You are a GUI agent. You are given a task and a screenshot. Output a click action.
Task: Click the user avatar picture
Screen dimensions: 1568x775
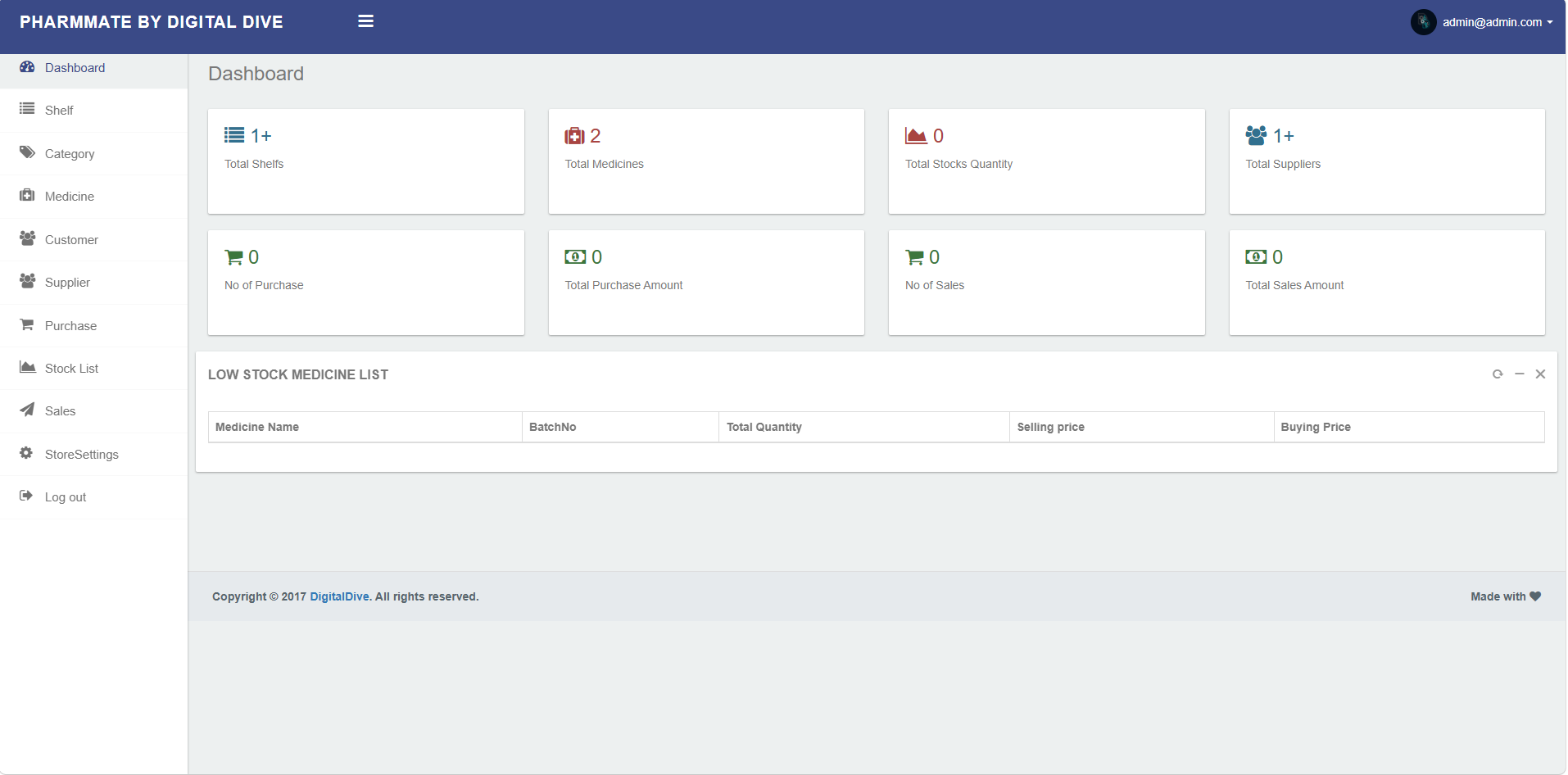point(1423,22)
